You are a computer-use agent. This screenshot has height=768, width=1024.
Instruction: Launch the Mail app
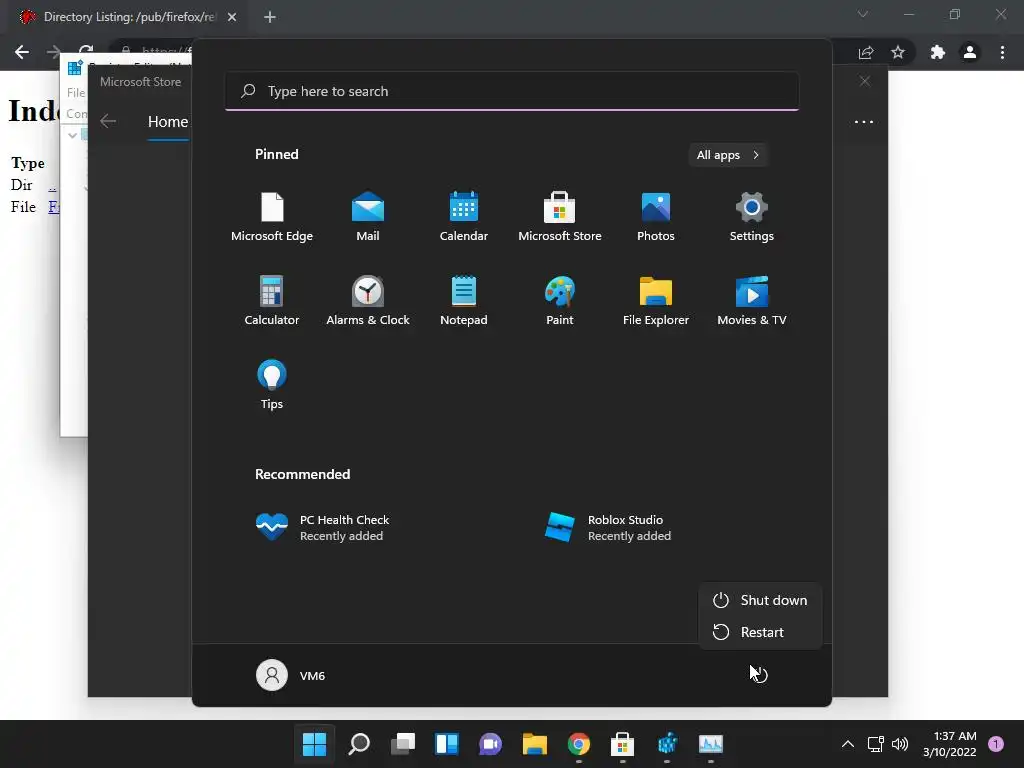click(x=368, y=217)
